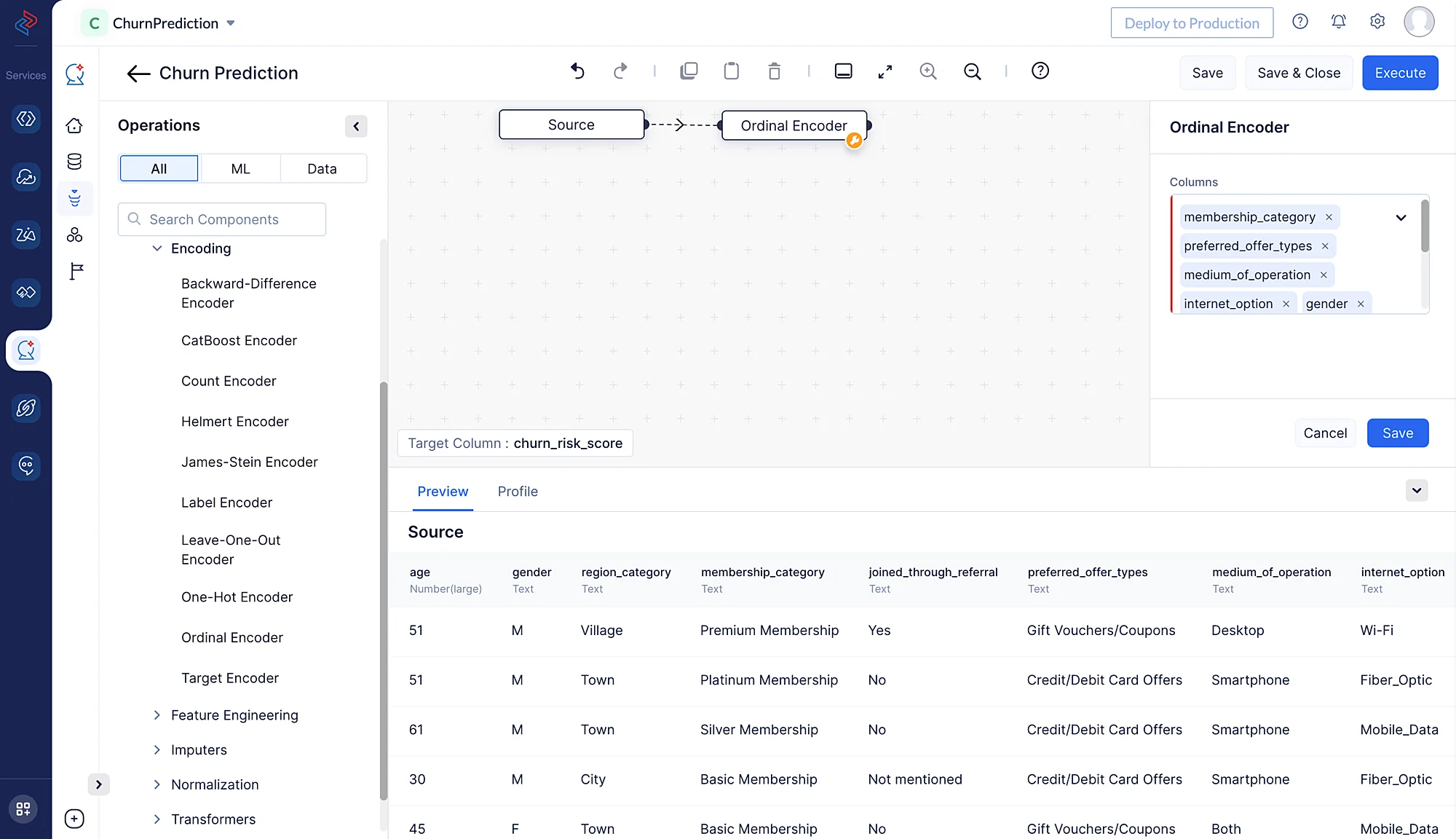Select the ML operations filter
The width and height of the screenshot is (1456, 839).
coord(240,169)
